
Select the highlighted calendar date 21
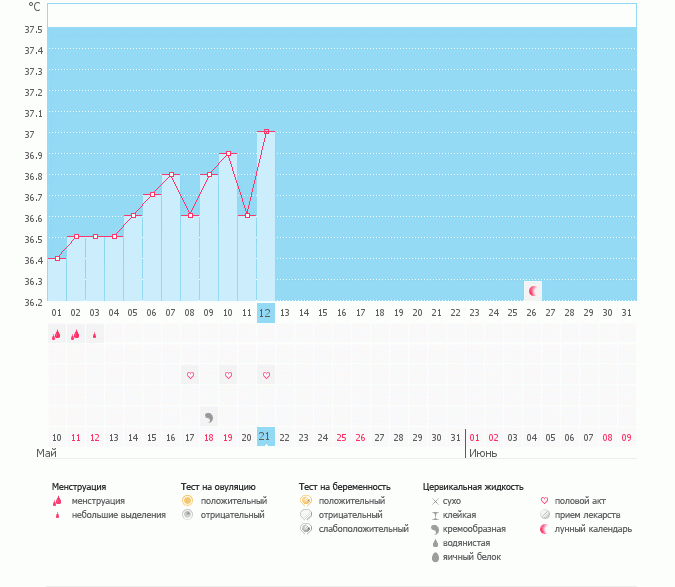click(x=265, y=437)
